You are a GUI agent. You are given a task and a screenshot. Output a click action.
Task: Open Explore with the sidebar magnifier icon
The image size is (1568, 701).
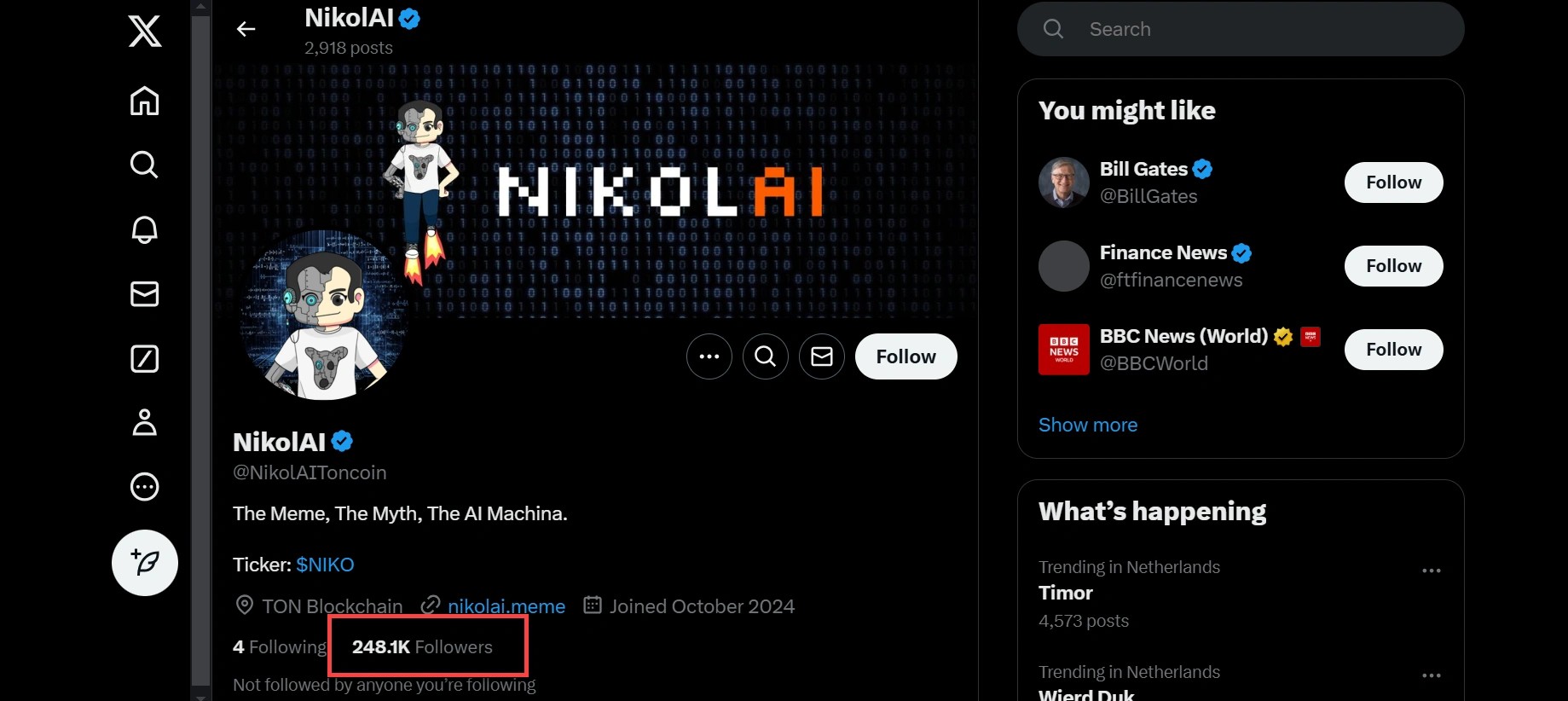point(145,165)
